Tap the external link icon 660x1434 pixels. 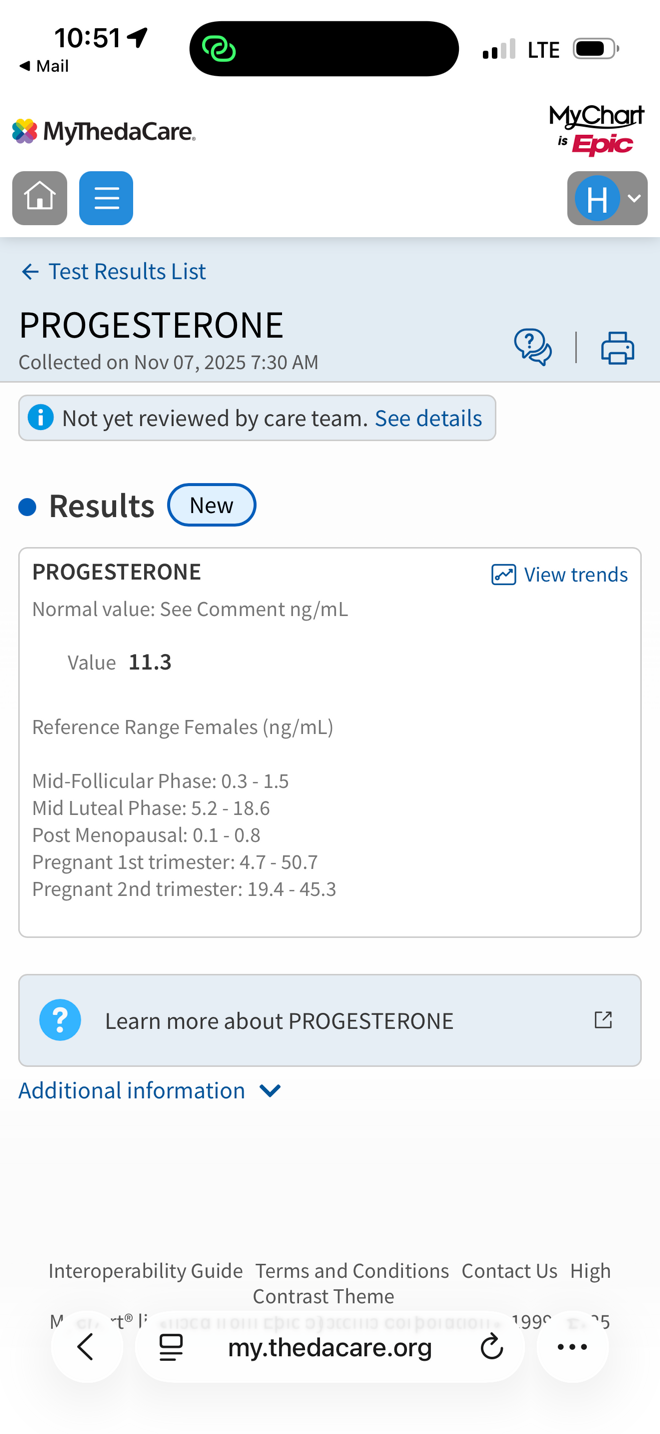point(603,1020)
